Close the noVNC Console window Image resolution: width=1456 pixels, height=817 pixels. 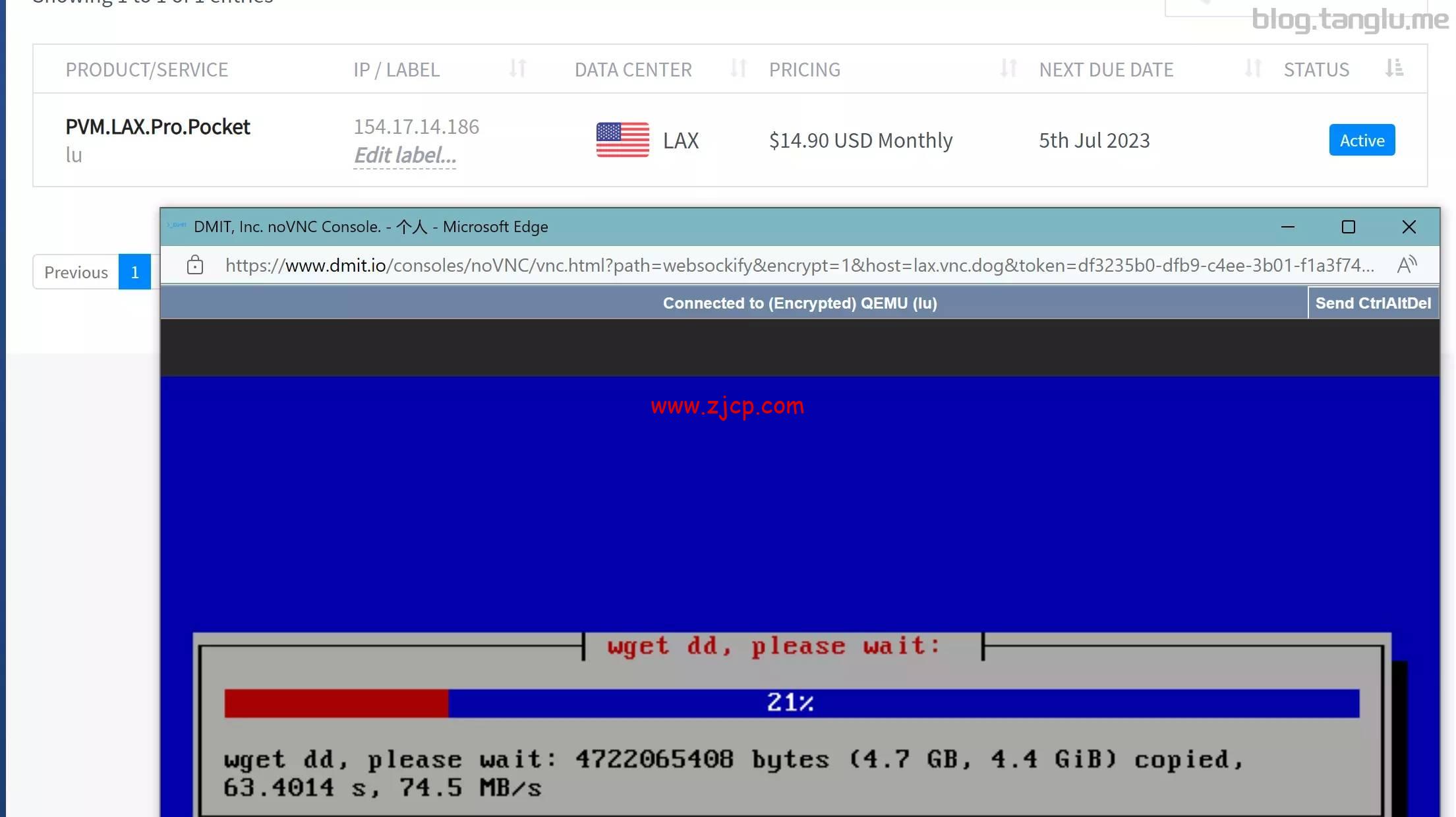coord(1409,227)
